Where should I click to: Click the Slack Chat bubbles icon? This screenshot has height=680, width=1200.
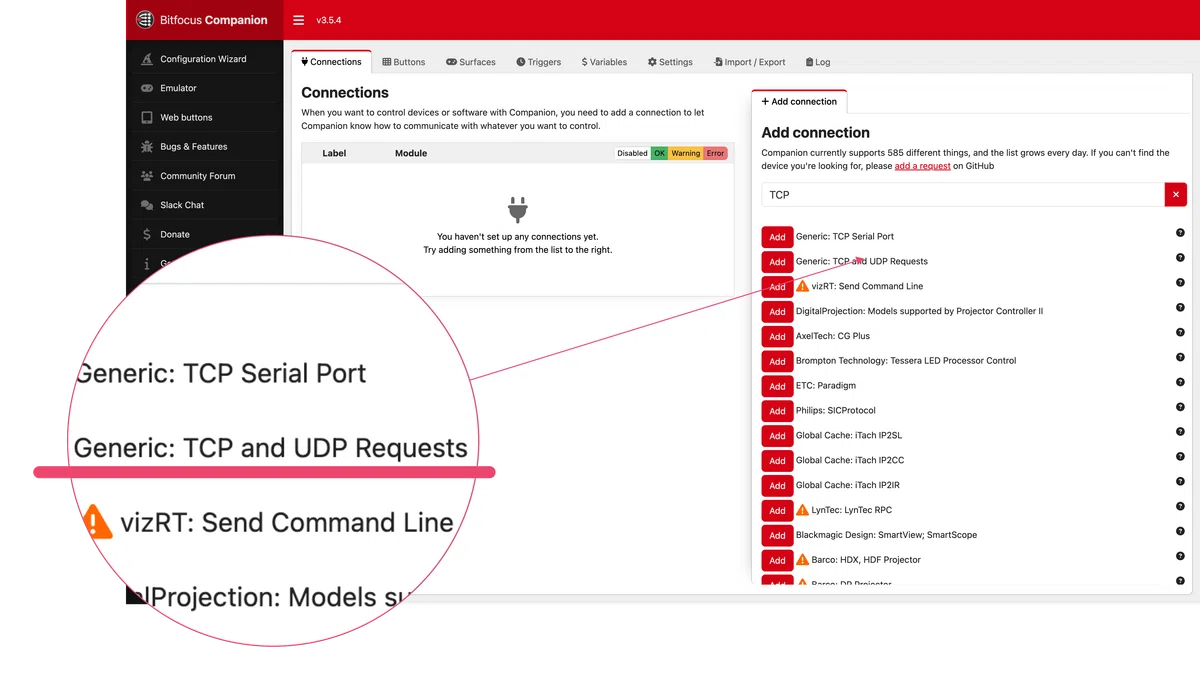tap(147, 205)
